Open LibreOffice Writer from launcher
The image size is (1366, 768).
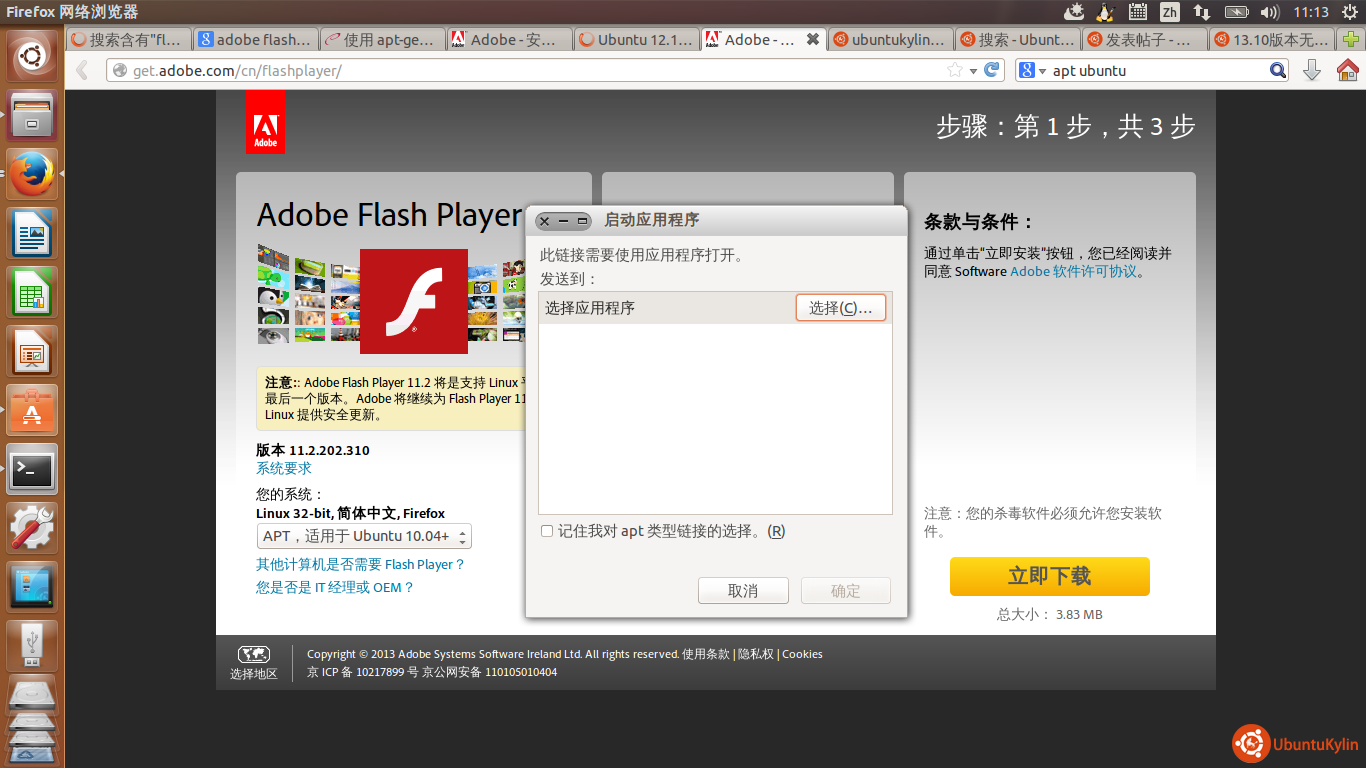(33, 233)
